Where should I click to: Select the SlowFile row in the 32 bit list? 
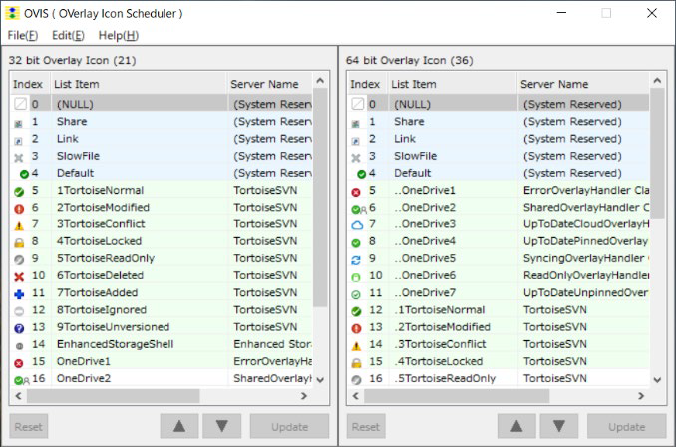pyautogui.click(x=162, y=156)
